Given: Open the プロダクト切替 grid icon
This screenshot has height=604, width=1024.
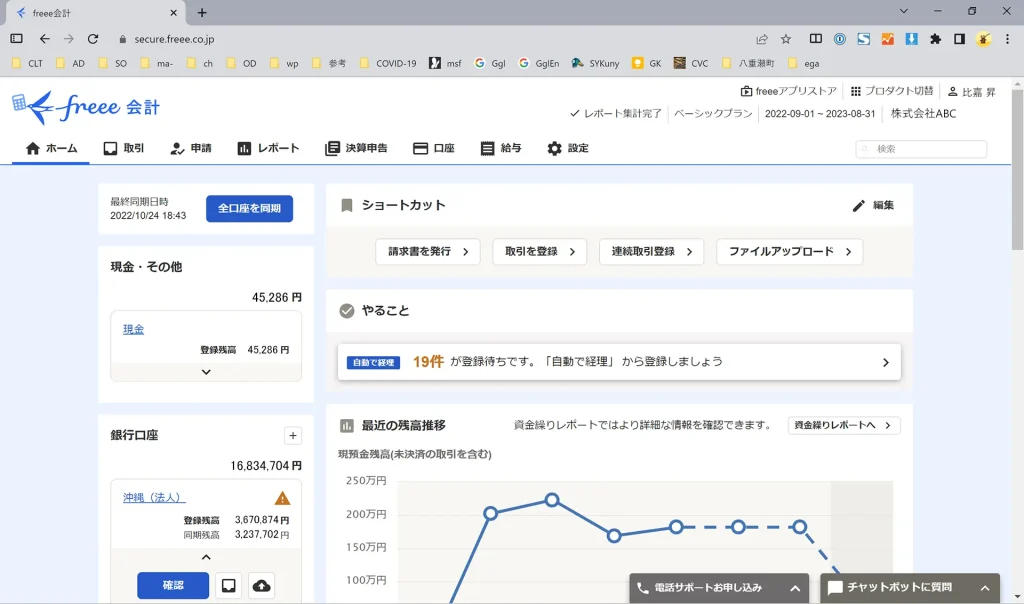Looking at the screenshot, I should tap(856, 91).
